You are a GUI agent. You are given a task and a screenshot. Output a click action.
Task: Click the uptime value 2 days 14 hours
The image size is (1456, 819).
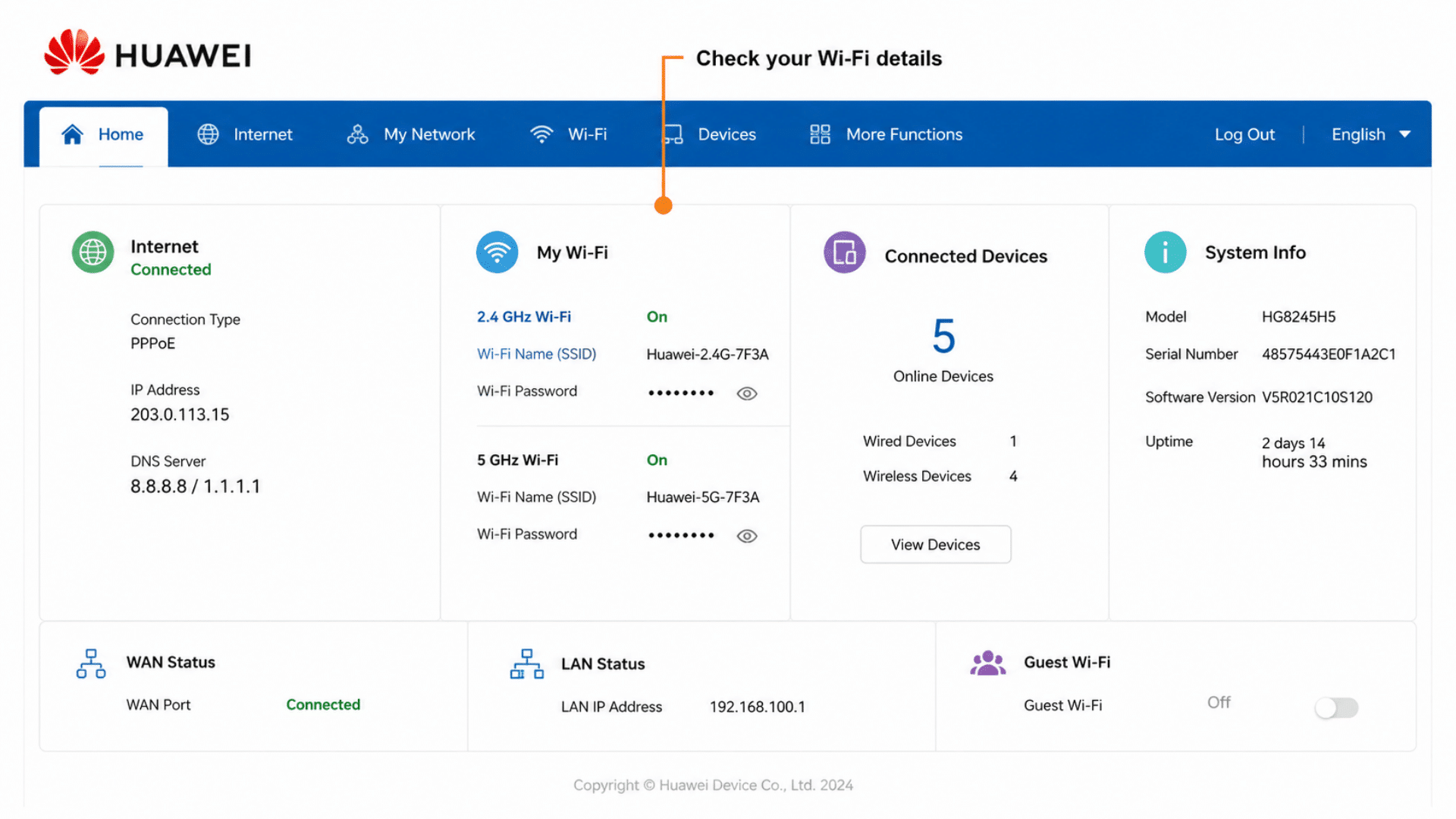(x=1314, y=453)
